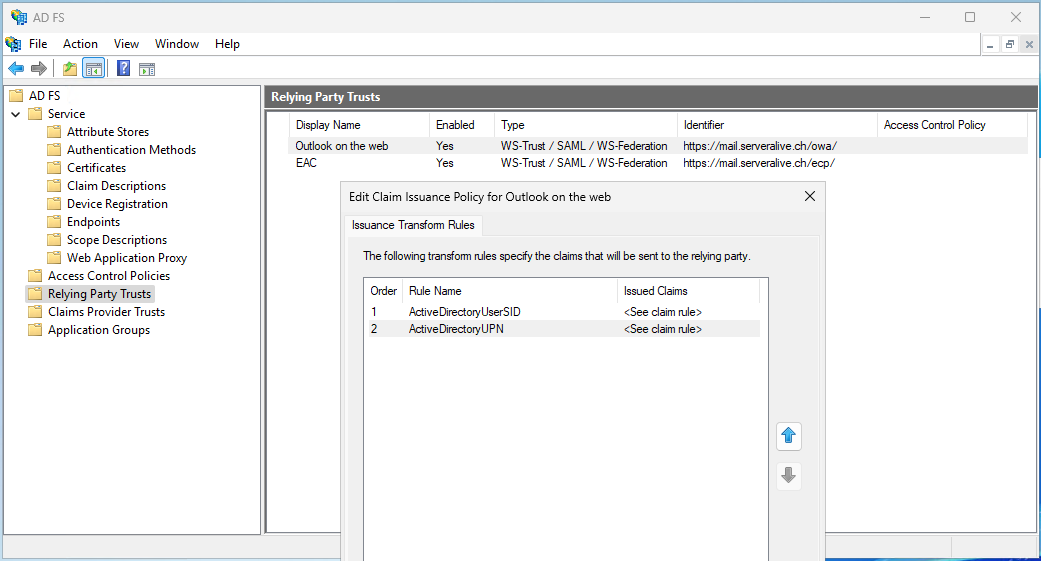Restore the inner MMC console window
The width and height of the screenshot is (1041, 561).
tap(1010, 44)
